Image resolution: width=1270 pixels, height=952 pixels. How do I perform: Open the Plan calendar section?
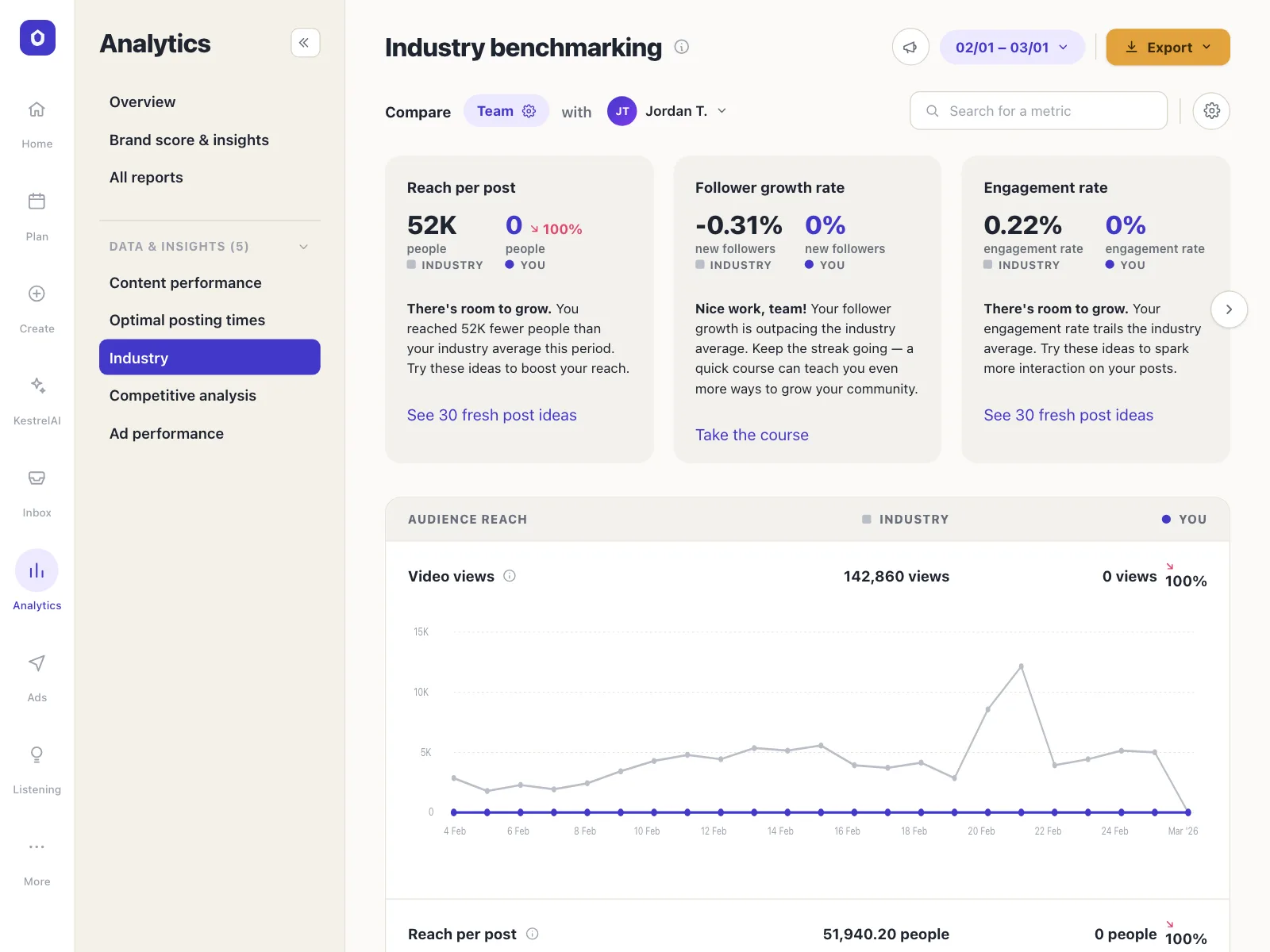click(37, 216)
